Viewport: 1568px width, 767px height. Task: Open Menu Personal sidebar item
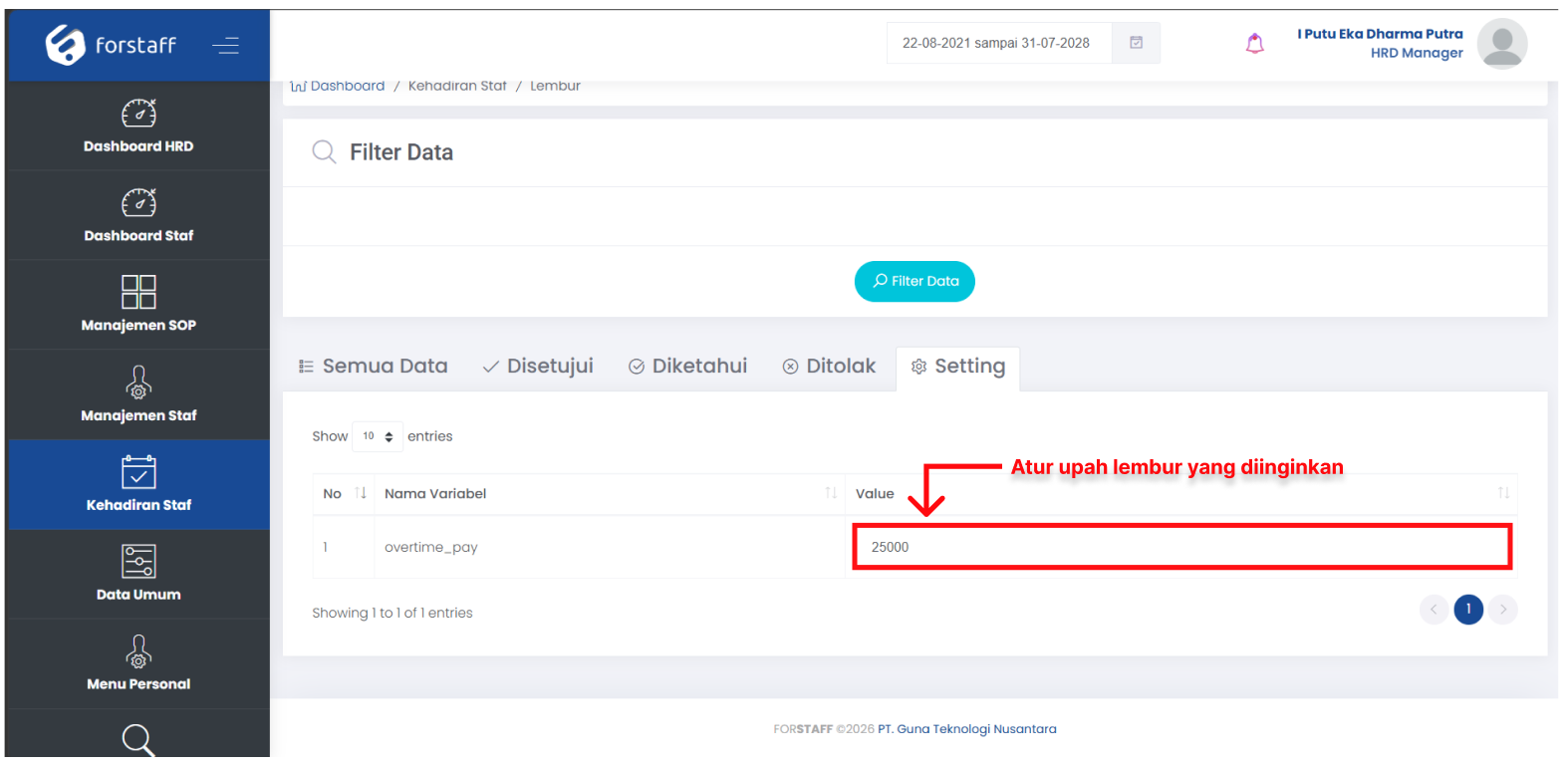pos(138,664)
